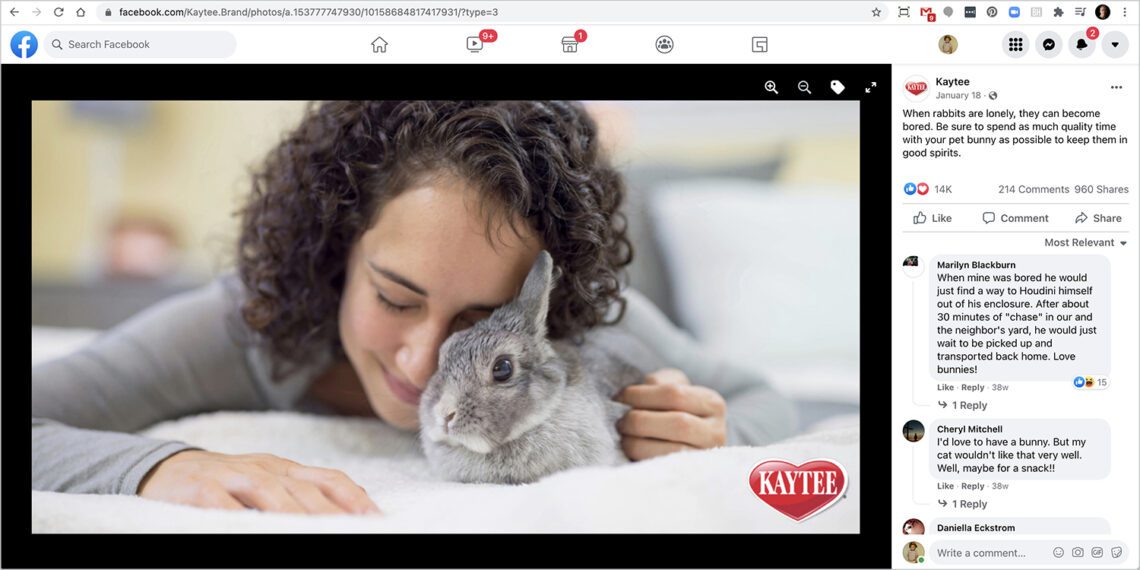Viewport: 1140px width, 570px height.
Task: Open Most Relevant sort dropdown
Action: point(1086,242)
